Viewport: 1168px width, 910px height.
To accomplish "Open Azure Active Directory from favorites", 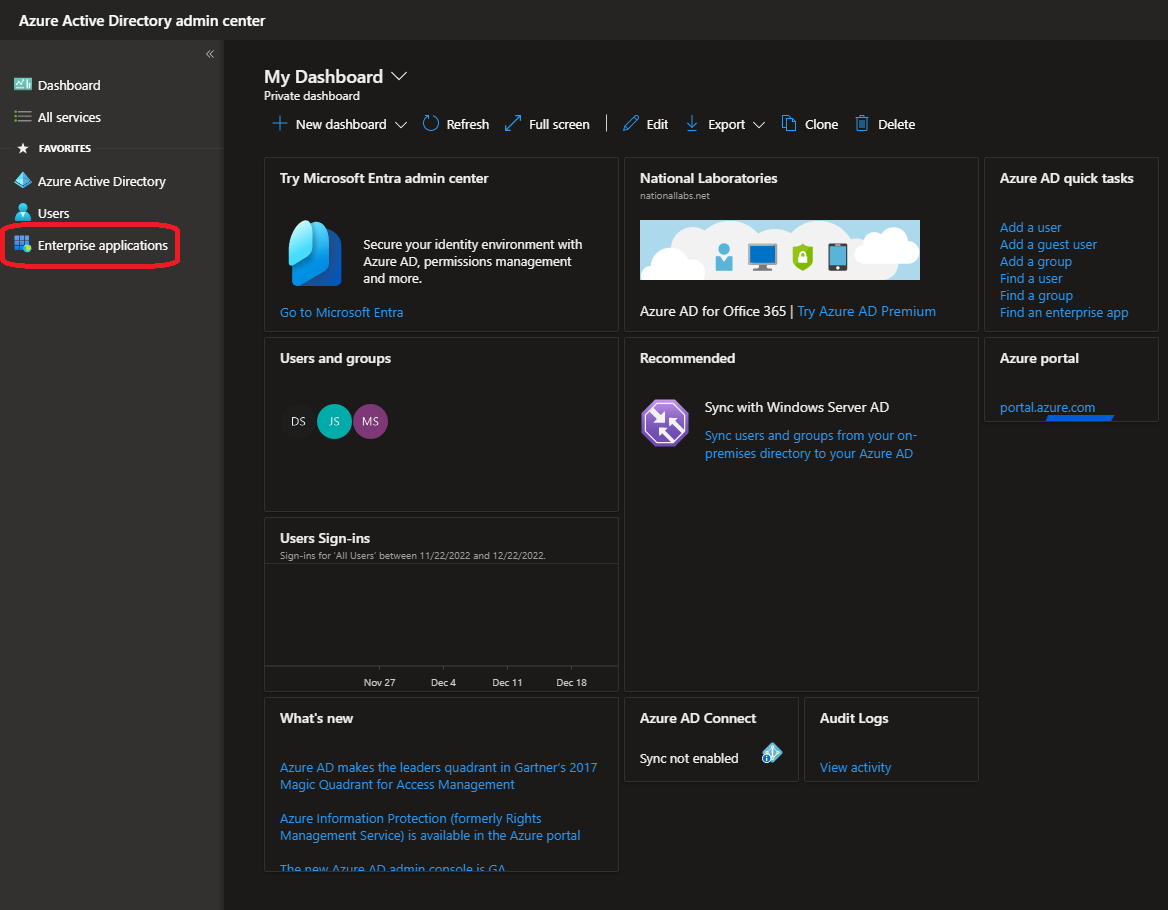I will click(x=101, y=181).
